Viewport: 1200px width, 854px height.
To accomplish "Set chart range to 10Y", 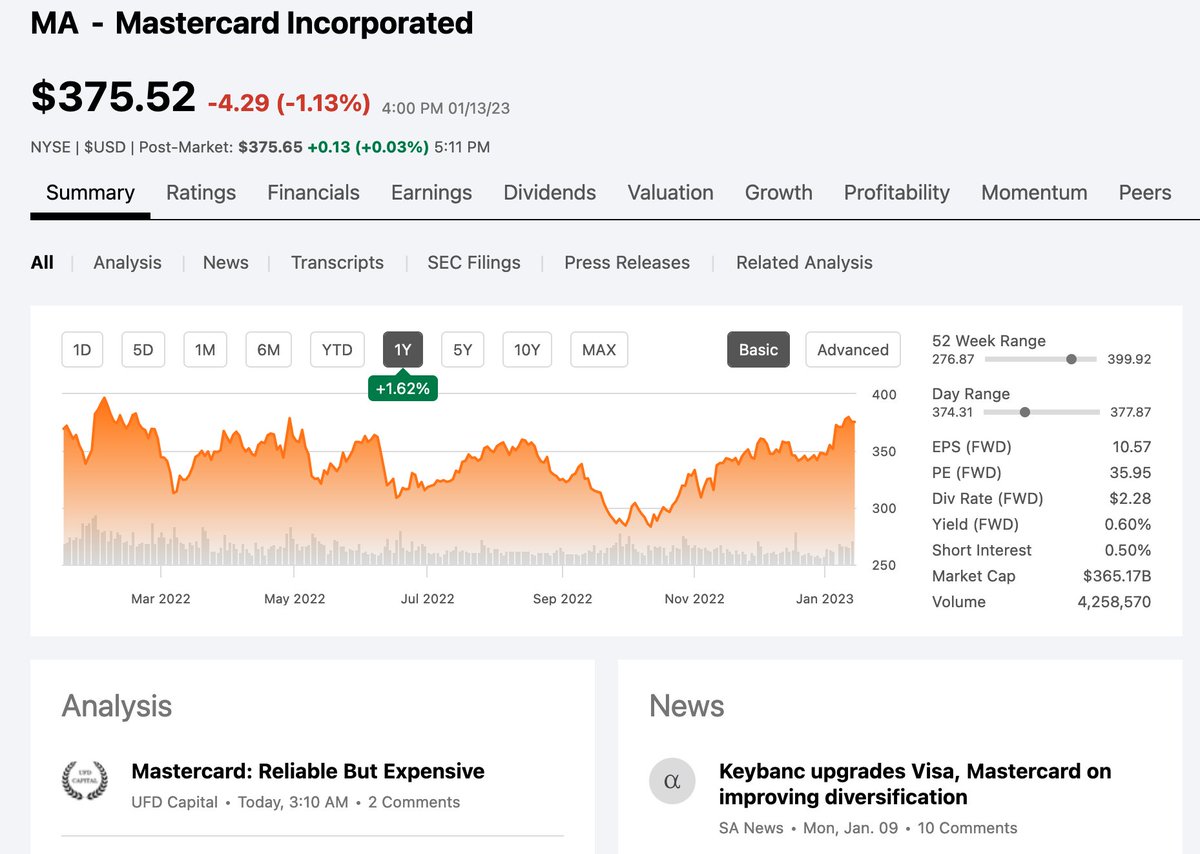I will pos(527,350).
